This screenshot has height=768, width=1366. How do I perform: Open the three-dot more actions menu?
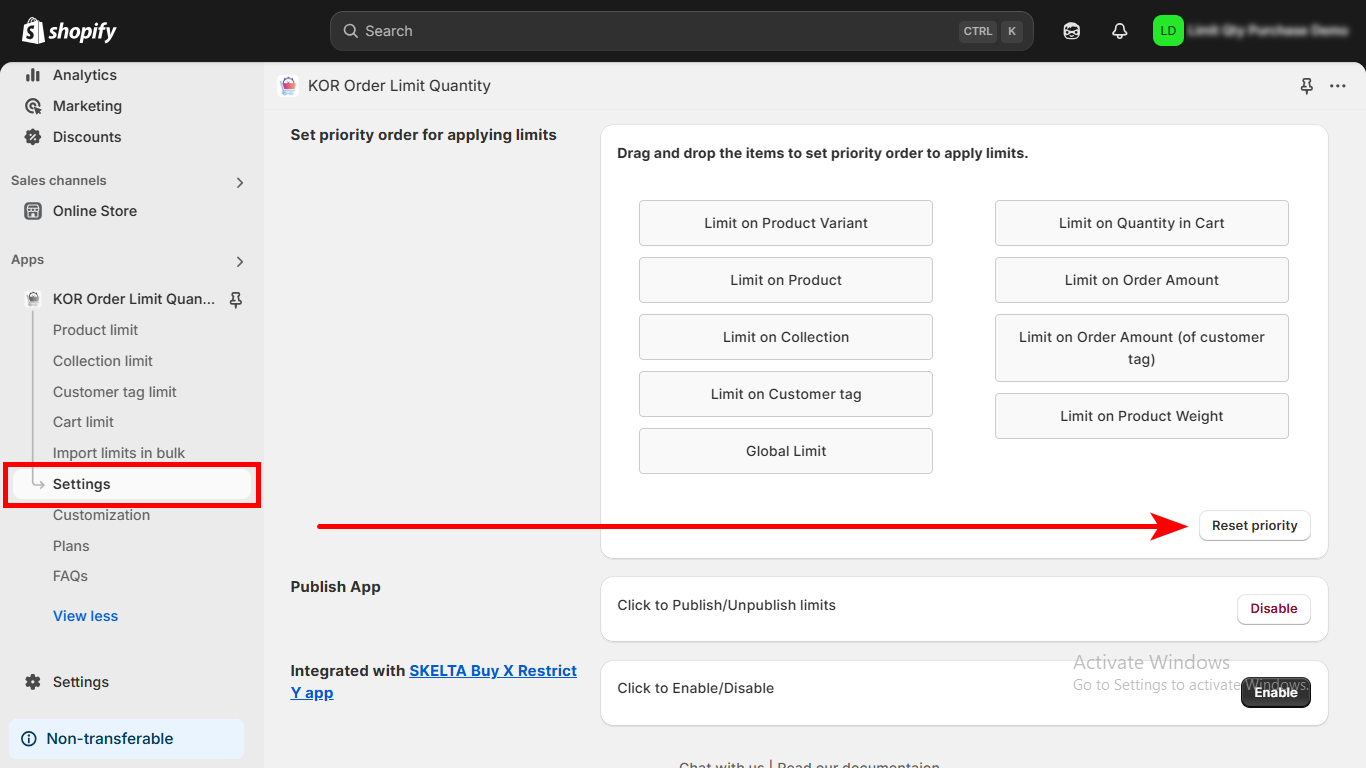[1337, 86]
